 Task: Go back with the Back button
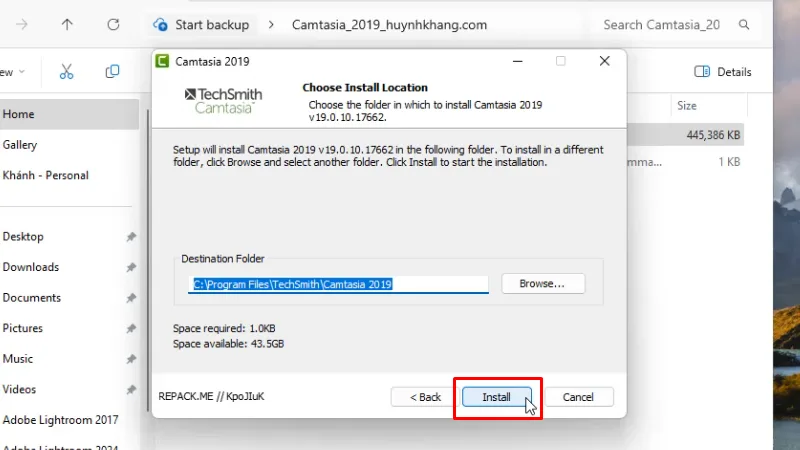(425, 397)
